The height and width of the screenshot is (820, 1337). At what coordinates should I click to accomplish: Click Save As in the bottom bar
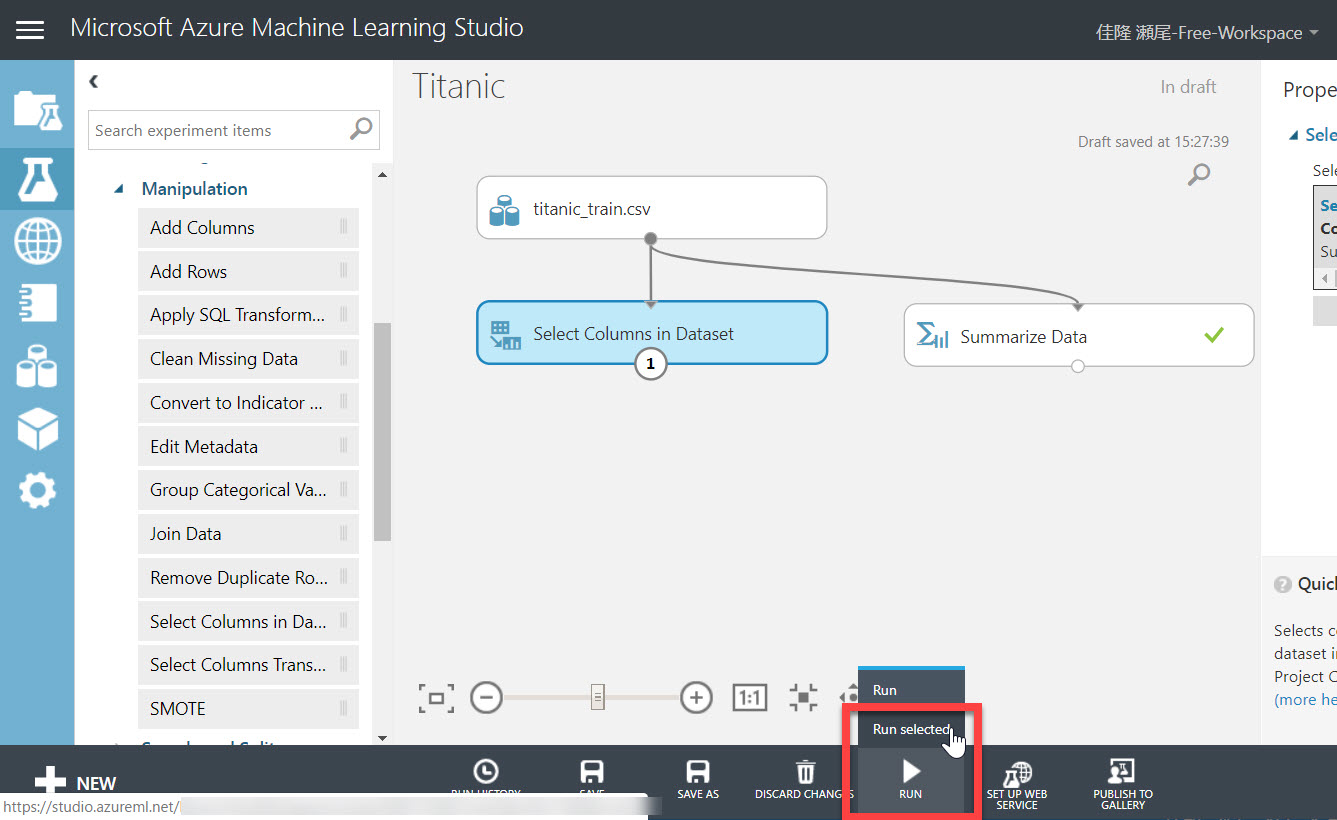(698, 779)
